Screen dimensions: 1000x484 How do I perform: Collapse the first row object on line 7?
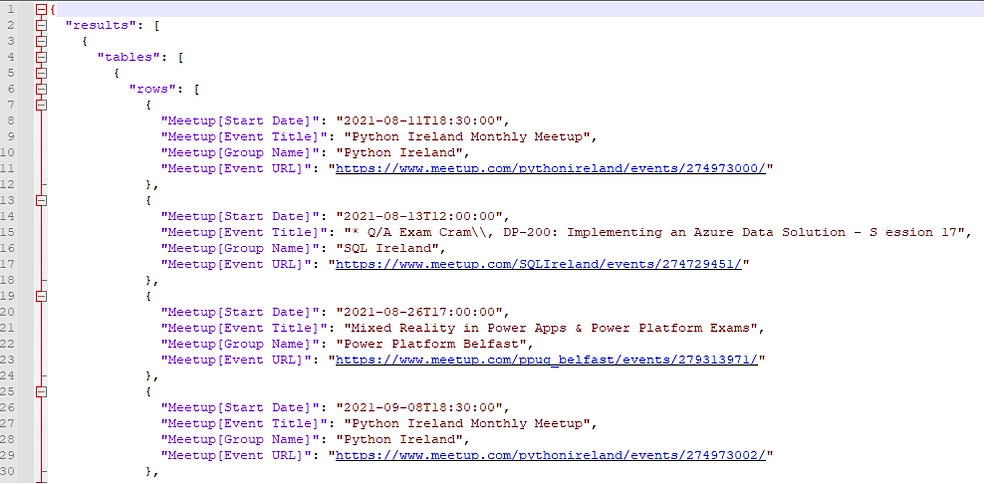41,105
